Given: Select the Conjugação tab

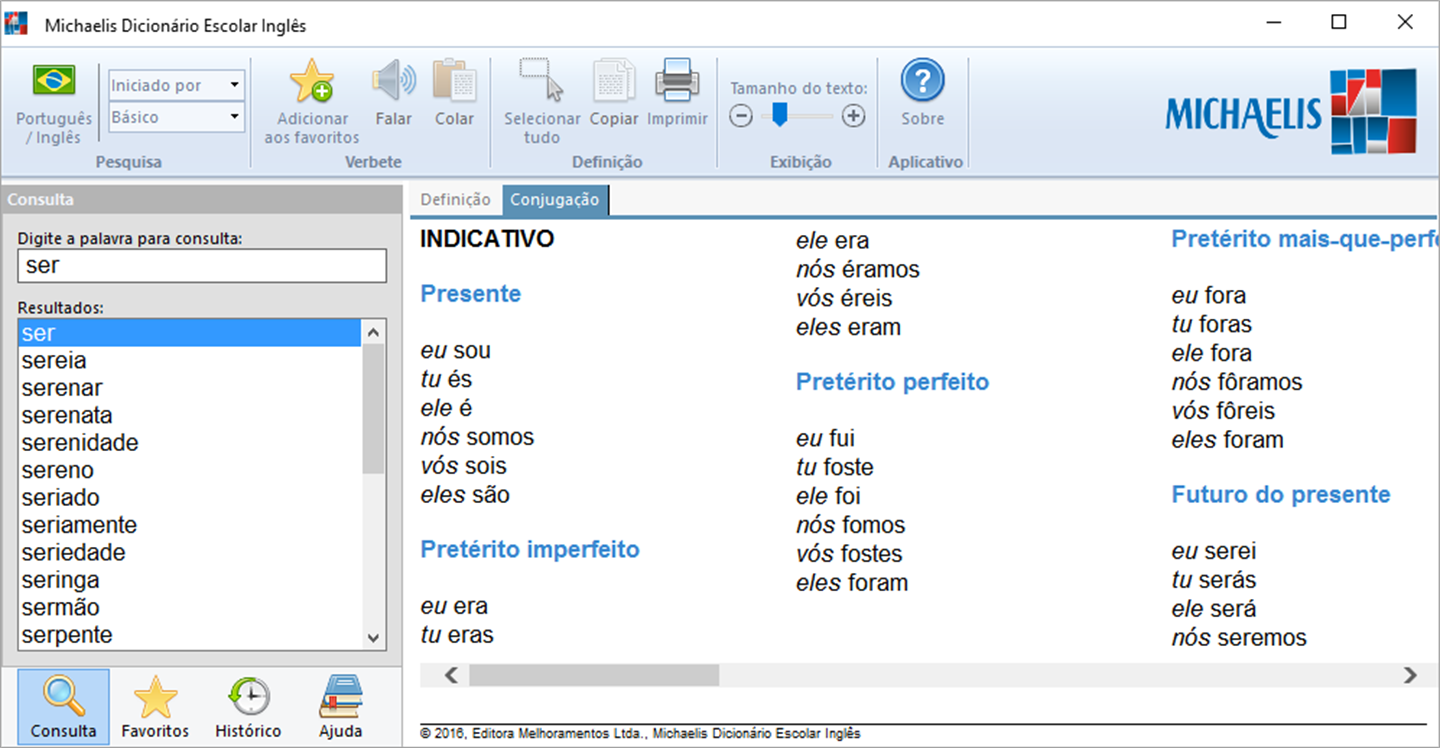Looking at the screenshot, I should click(x=555, y=200).
